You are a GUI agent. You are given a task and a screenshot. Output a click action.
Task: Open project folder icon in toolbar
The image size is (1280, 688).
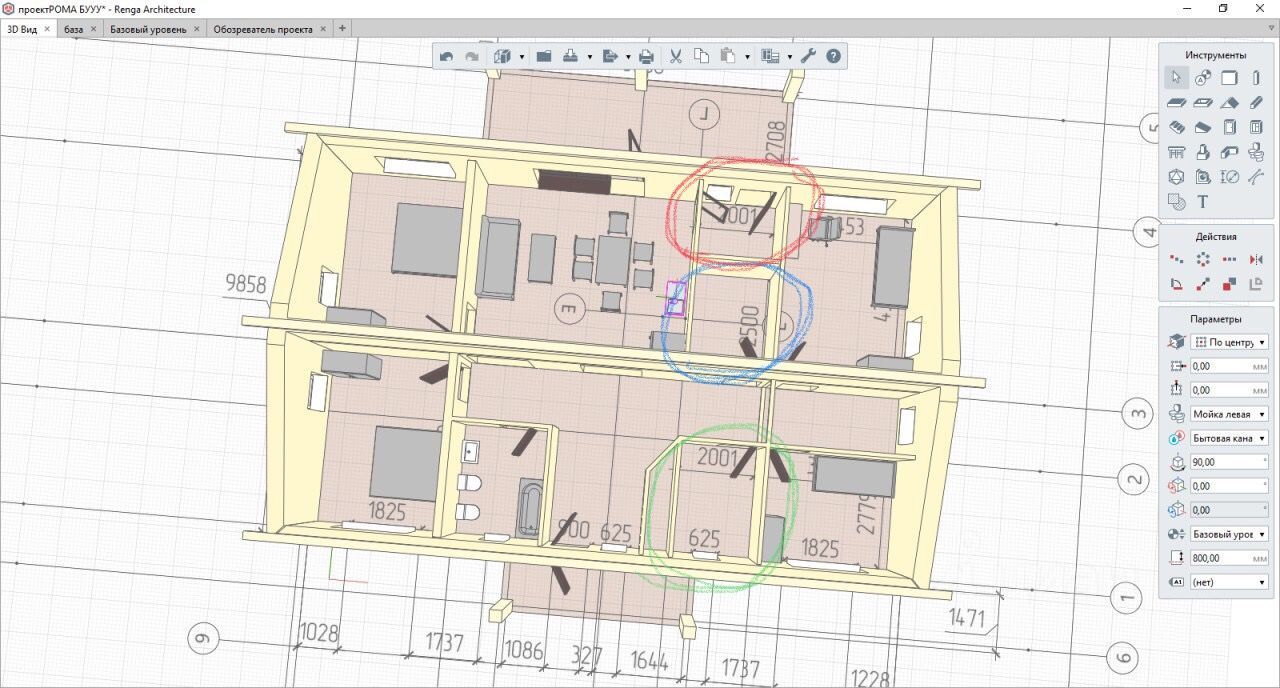click(544, 57)
